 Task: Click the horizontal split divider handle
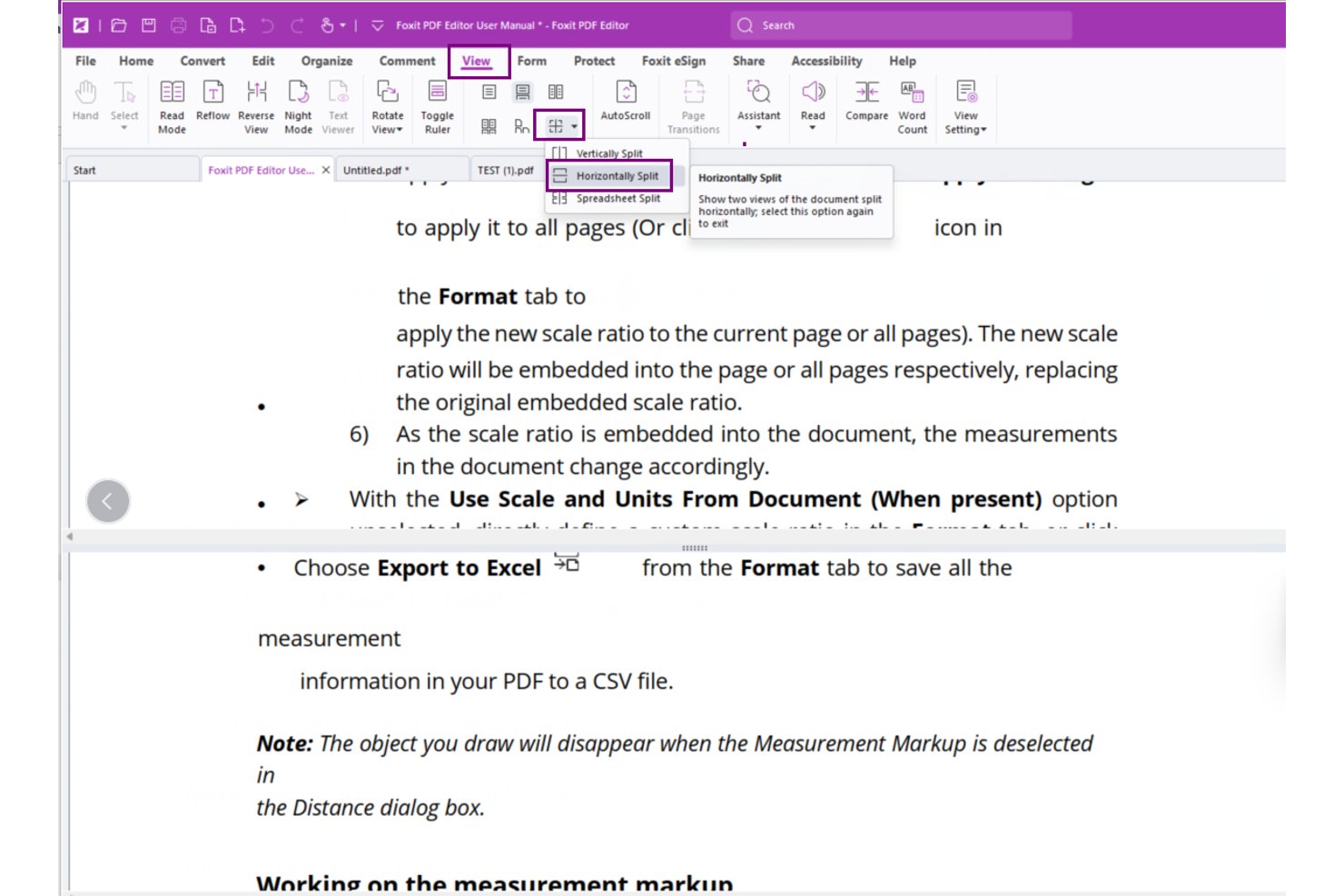click(x=694, y=548)
